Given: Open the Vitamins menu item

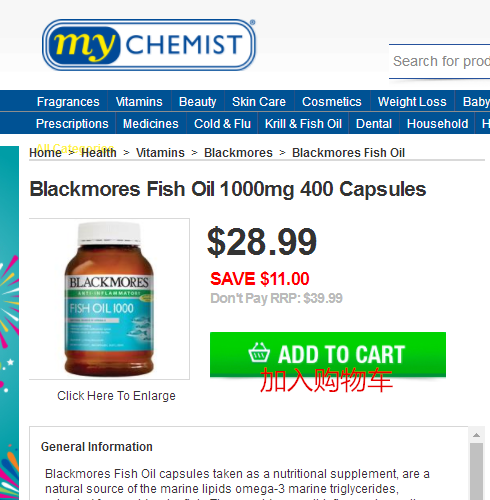Looking at the screenshot, I should click(139, 101).
